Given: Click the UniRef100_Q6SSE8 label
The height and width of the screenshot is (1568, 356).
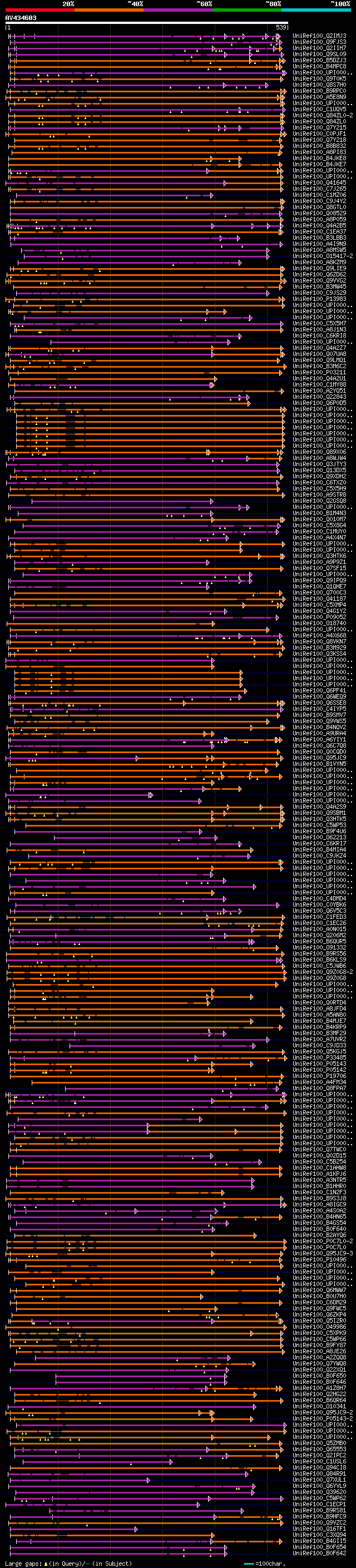Looking at the screenshot, I should point(319,703).
